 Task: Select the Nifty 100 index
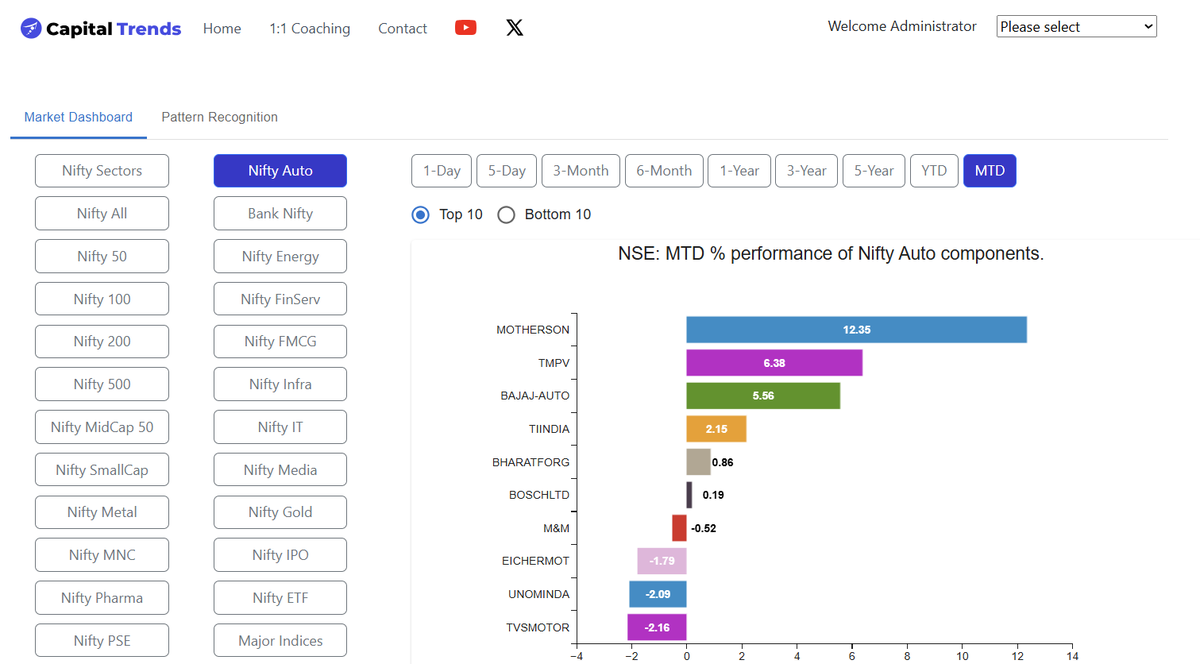(102, 299)
